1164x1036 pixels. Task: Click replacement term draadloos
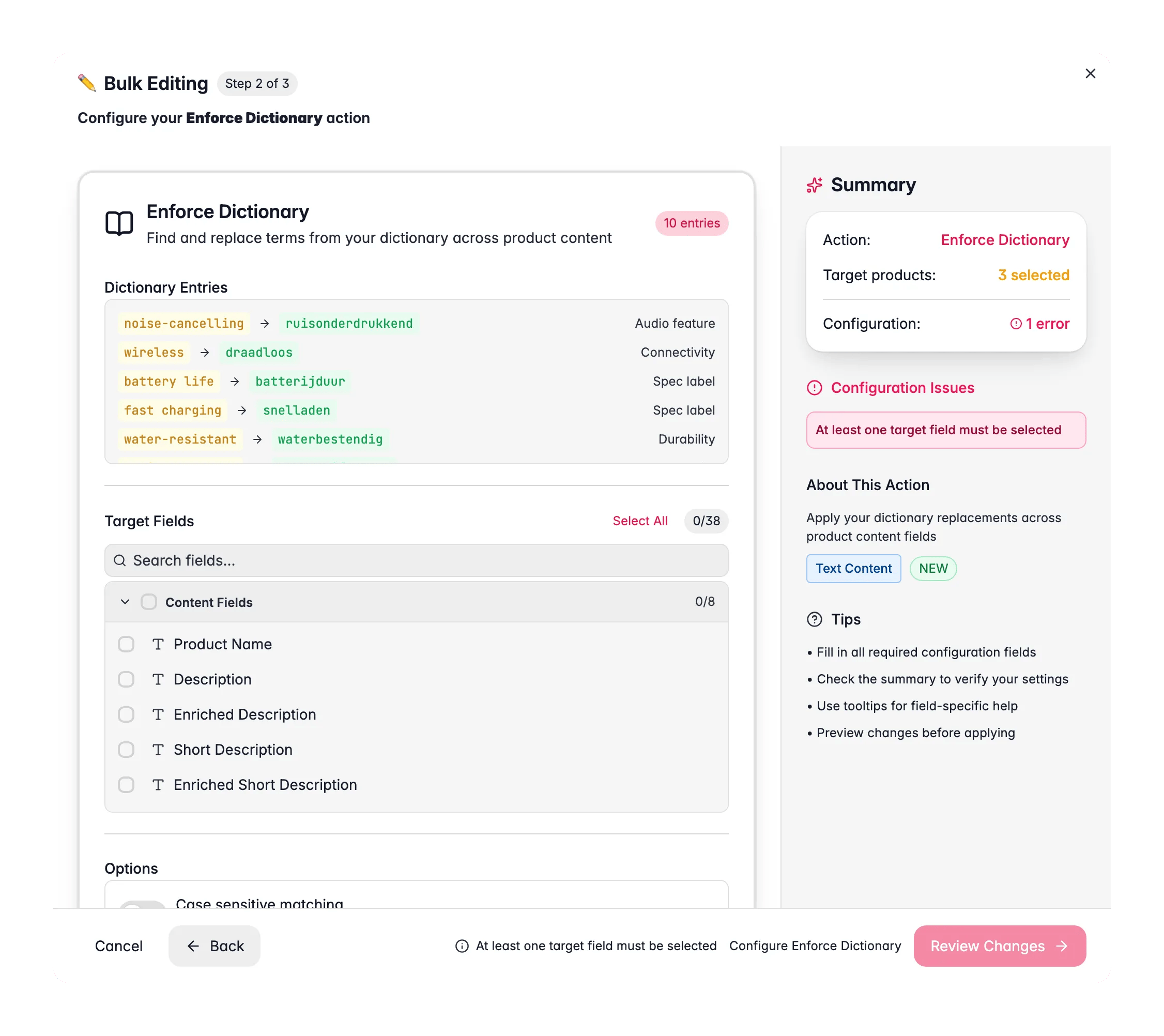[x=259, y=353]
